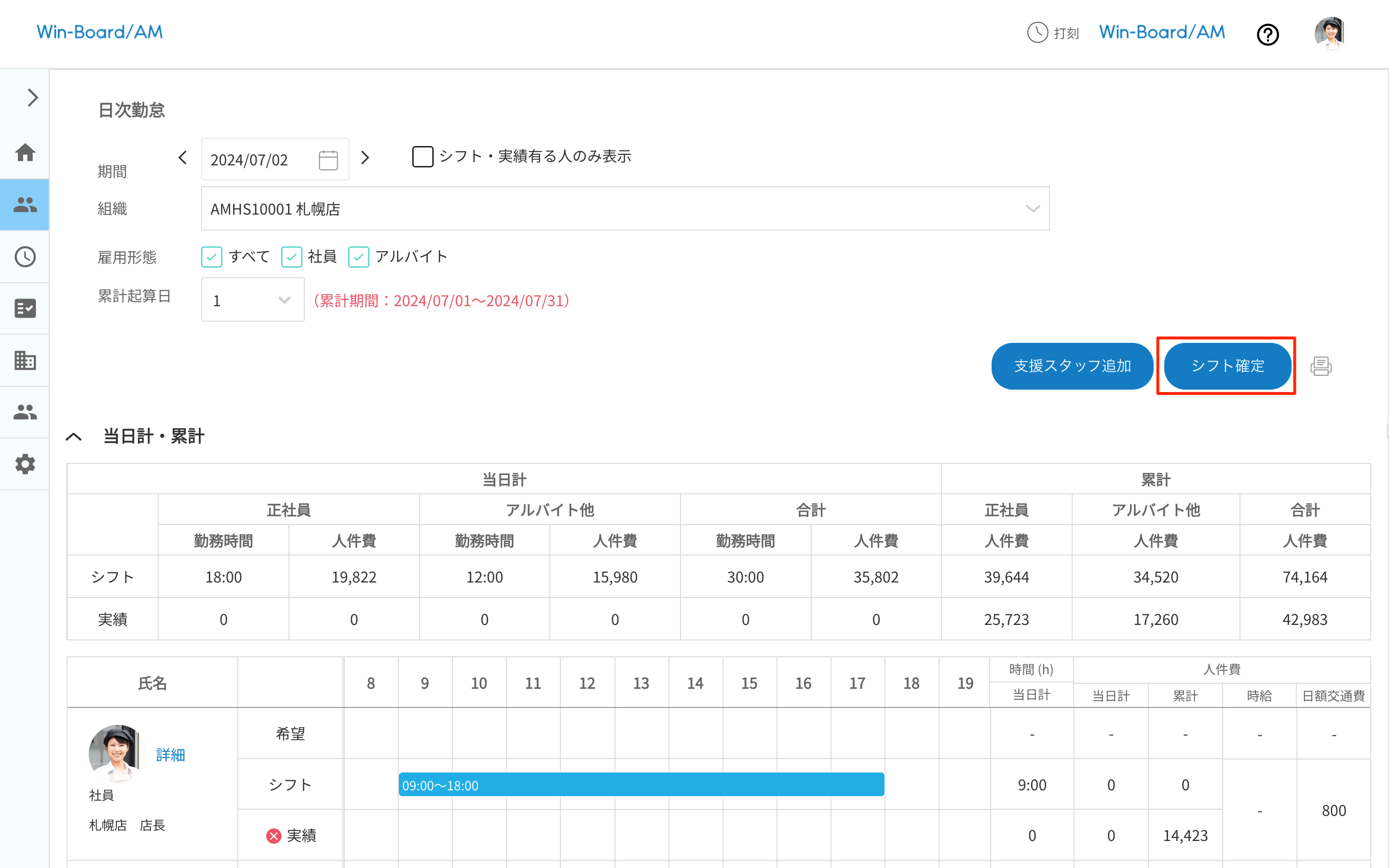The image size is (1389, 868).
Task: Select the building organization sidebar icon
Action: click(25, 361)
